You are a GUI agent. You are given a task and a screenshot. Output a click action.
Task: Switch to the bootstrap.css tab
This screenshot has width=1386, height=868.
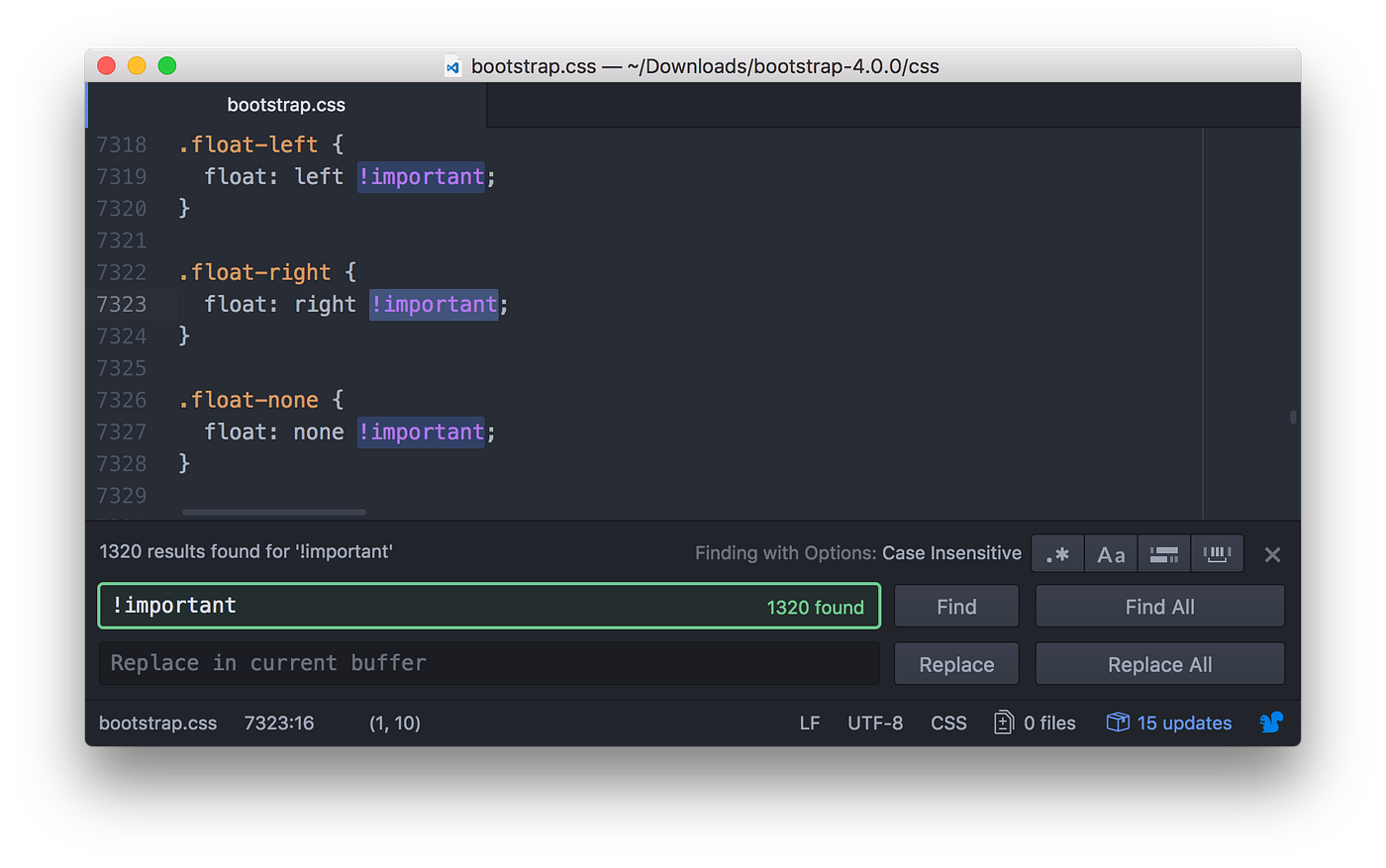286,104
